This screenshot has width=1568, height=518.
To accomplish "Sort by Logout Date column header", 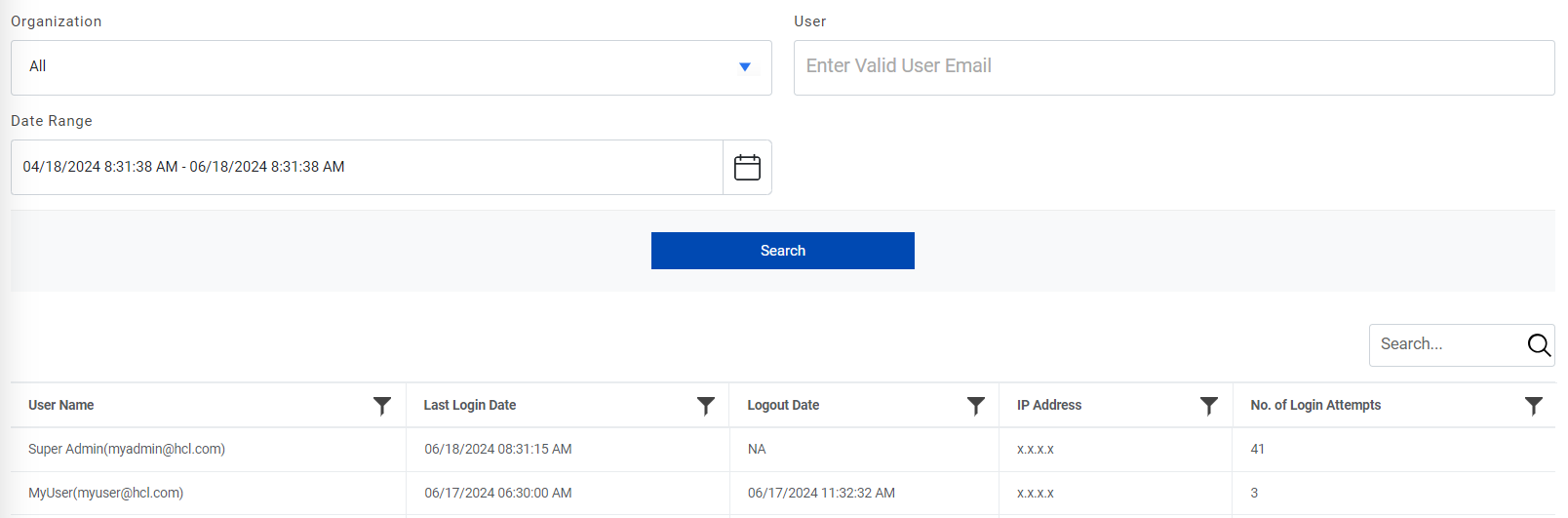I will click(783, 406).
